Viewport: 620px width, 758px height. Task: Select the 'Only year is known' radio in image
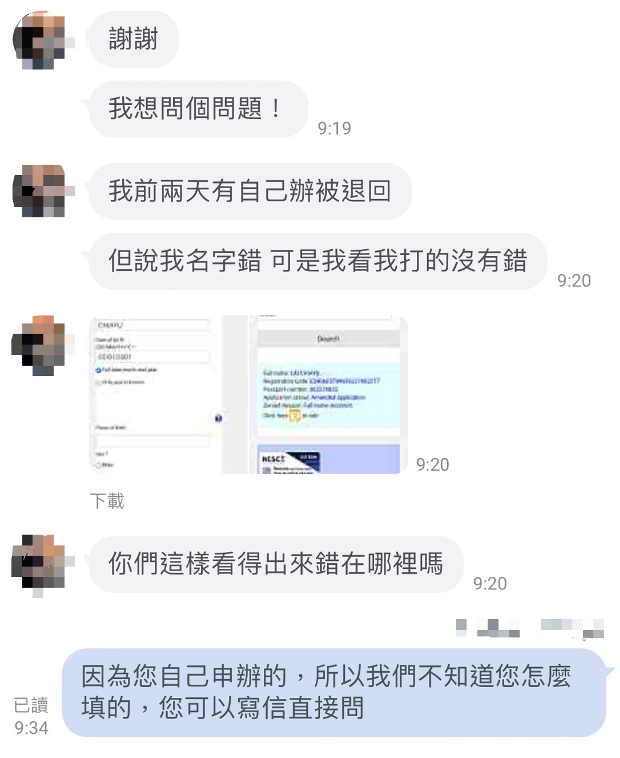(x=99, y=382)
